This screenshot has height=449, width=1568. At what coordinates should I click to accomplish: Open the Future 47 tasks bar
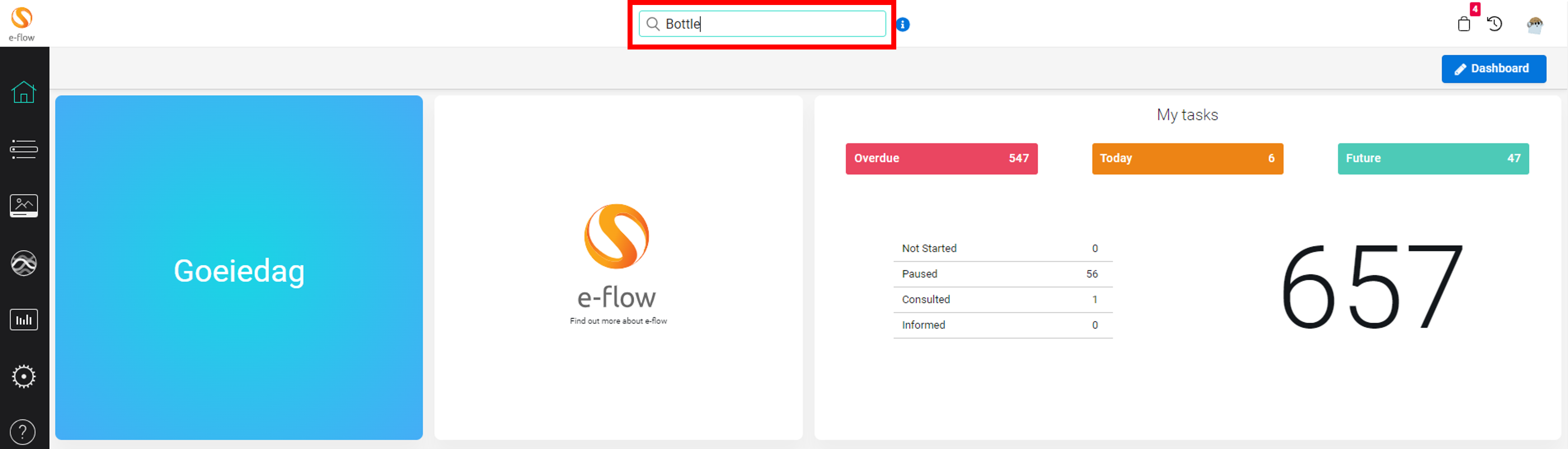tap(1433, 159)
